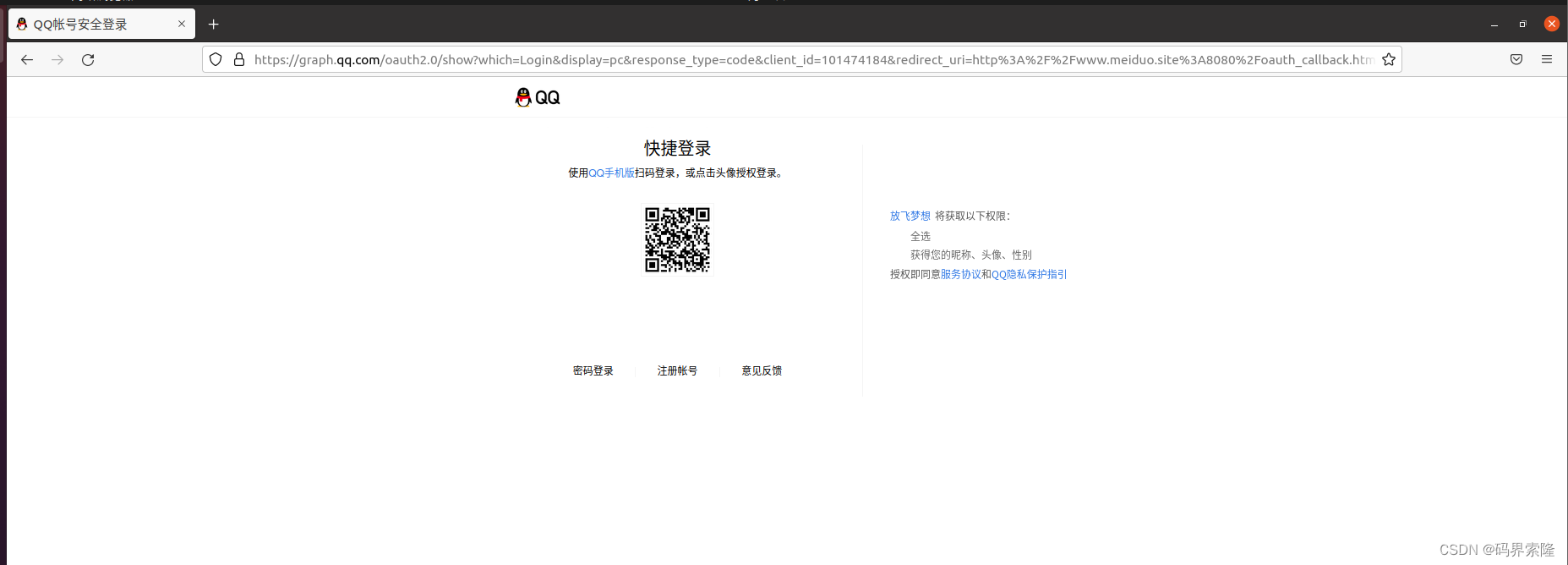Click the QQ penguin logo

click(x=538, y=97)
